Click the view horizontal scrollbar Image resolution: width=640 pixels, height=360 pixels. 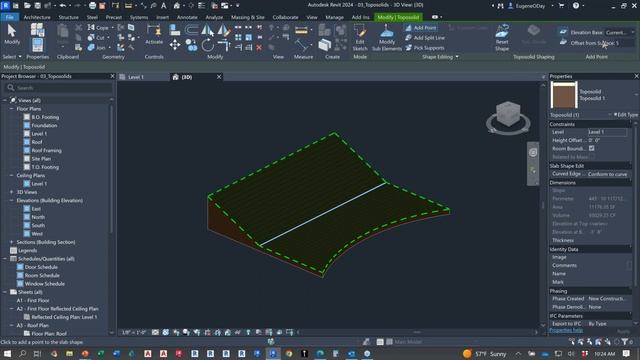pos(416,332)
